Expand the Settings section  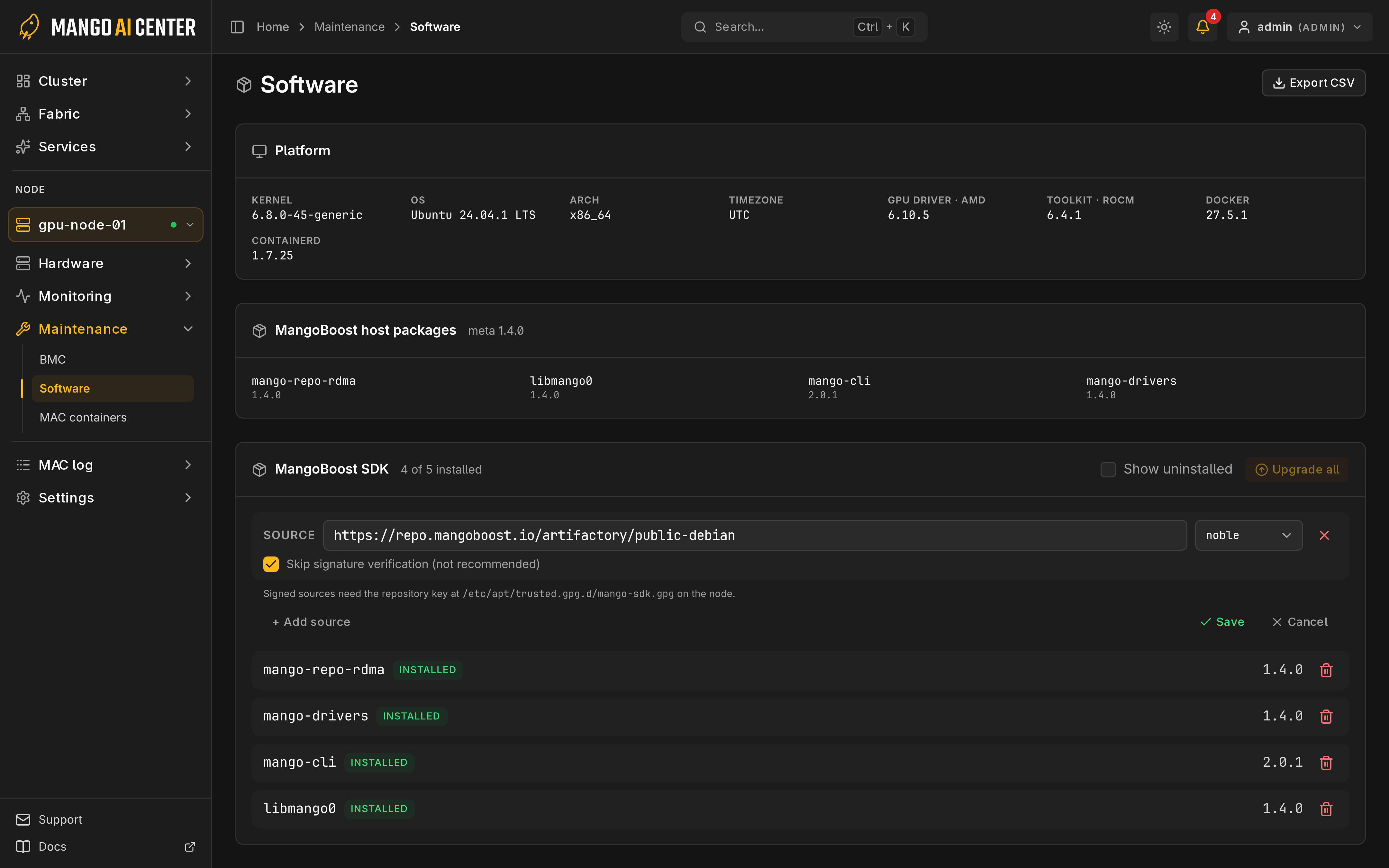tap(105, 498)
